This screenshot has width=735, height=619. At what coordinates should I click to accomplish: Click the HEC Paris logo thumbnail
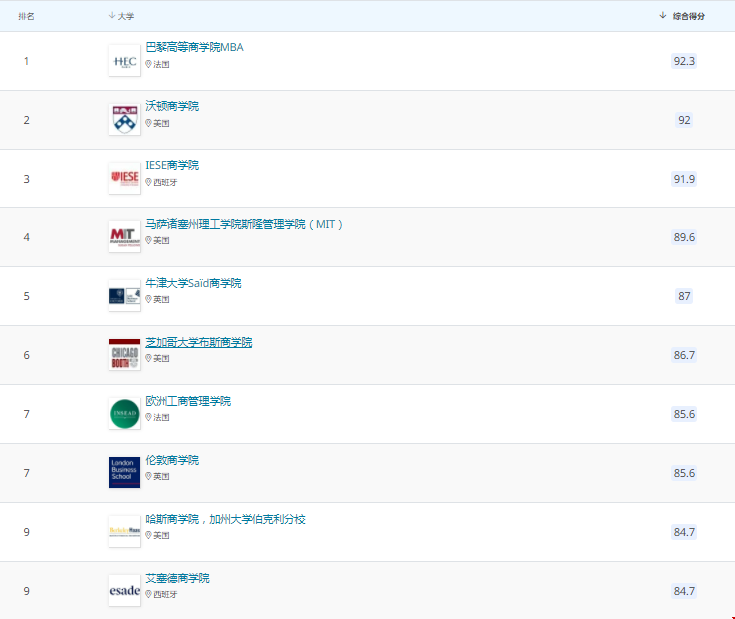coord(124,61)
